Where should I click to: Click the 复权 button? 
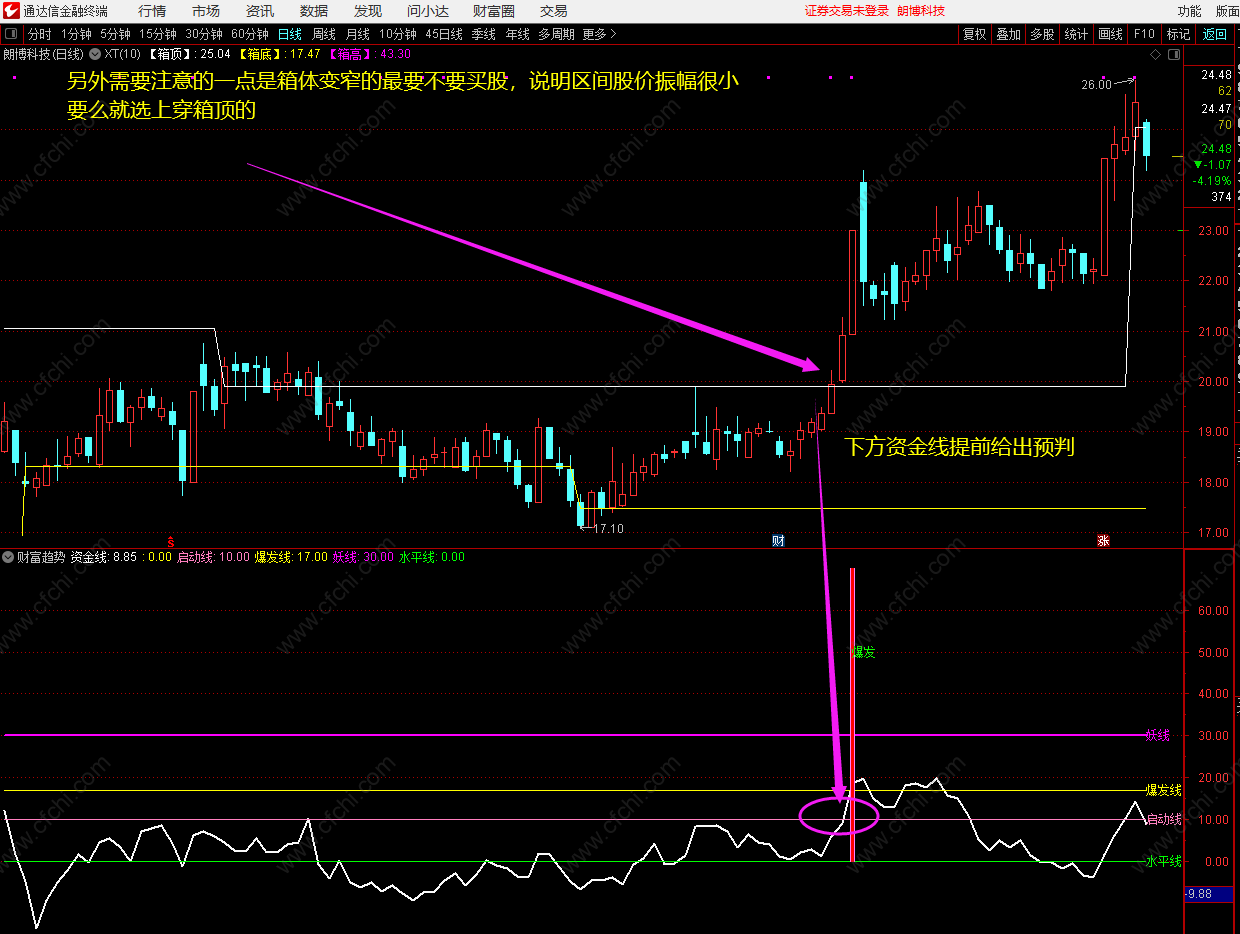coord(974,34)
